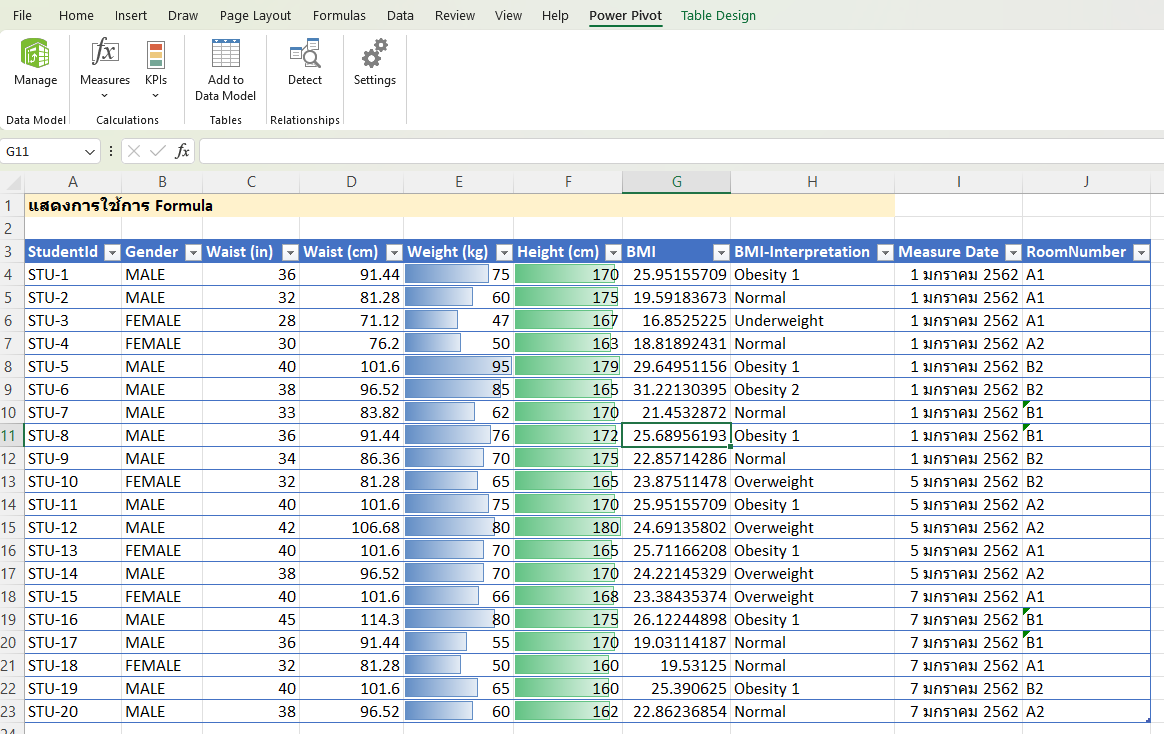This screenshot has height=734, width=1164.
Task: Open the Weight (kg) filter dropdown
Action: (x=504, y=252)
